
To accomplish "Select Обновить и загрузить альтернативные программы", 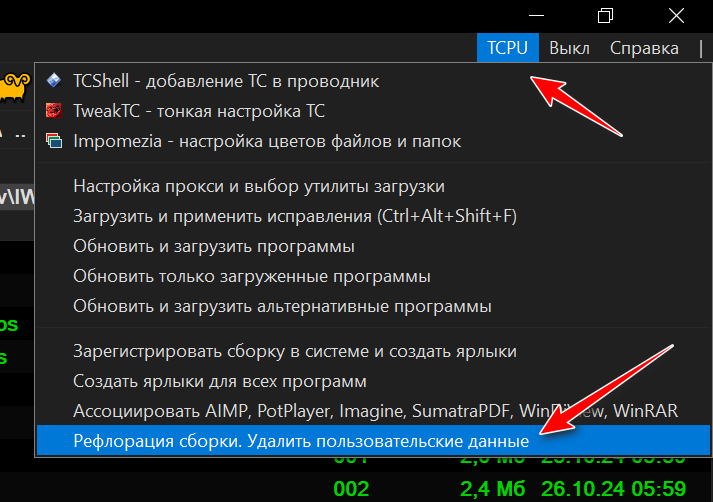I will point(373,306).
